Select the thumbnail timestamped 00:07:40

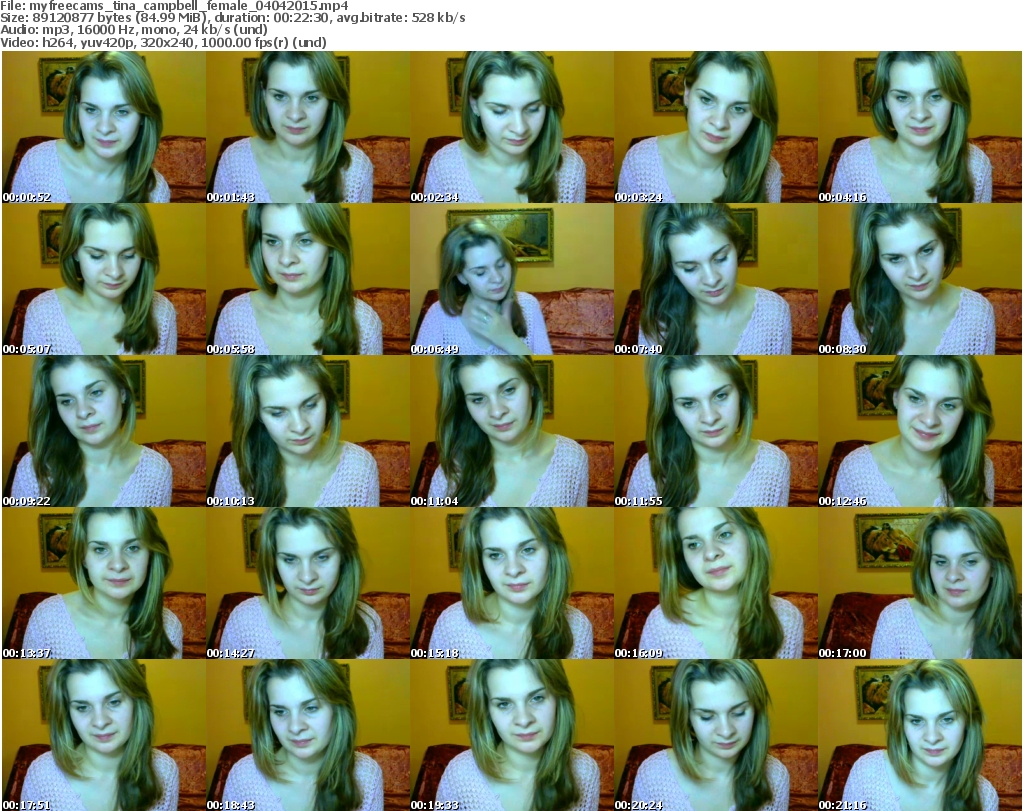[716, 279]
